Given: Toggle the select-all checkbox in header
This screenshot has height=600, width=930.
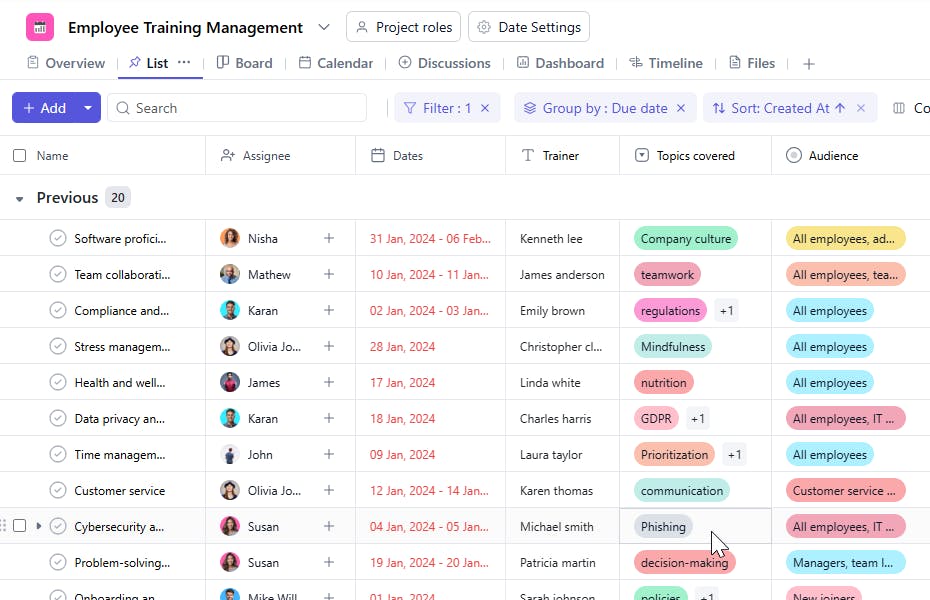Looking at the screenshot, I should click(x=20, y=155).
